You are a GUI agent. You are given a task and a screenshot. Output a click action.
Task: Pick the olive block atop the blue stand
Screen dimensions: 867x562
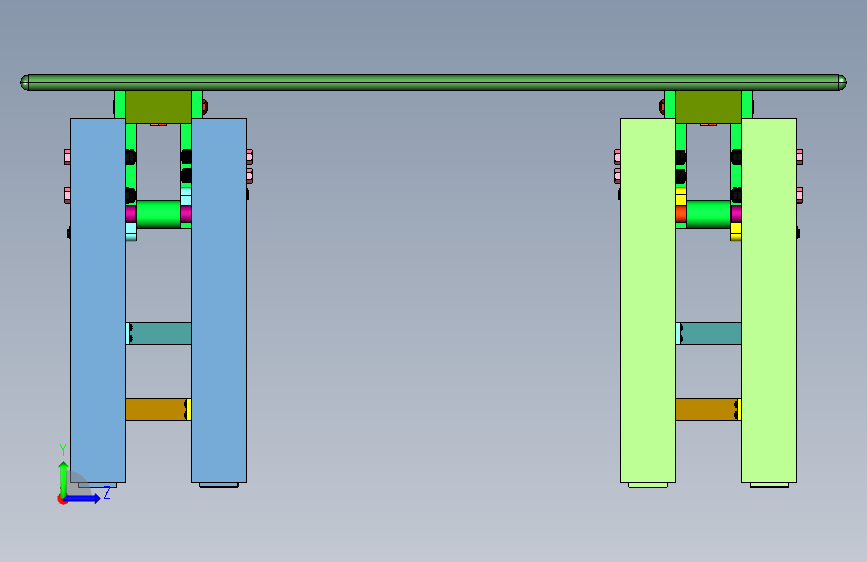[x=158, y=107]
